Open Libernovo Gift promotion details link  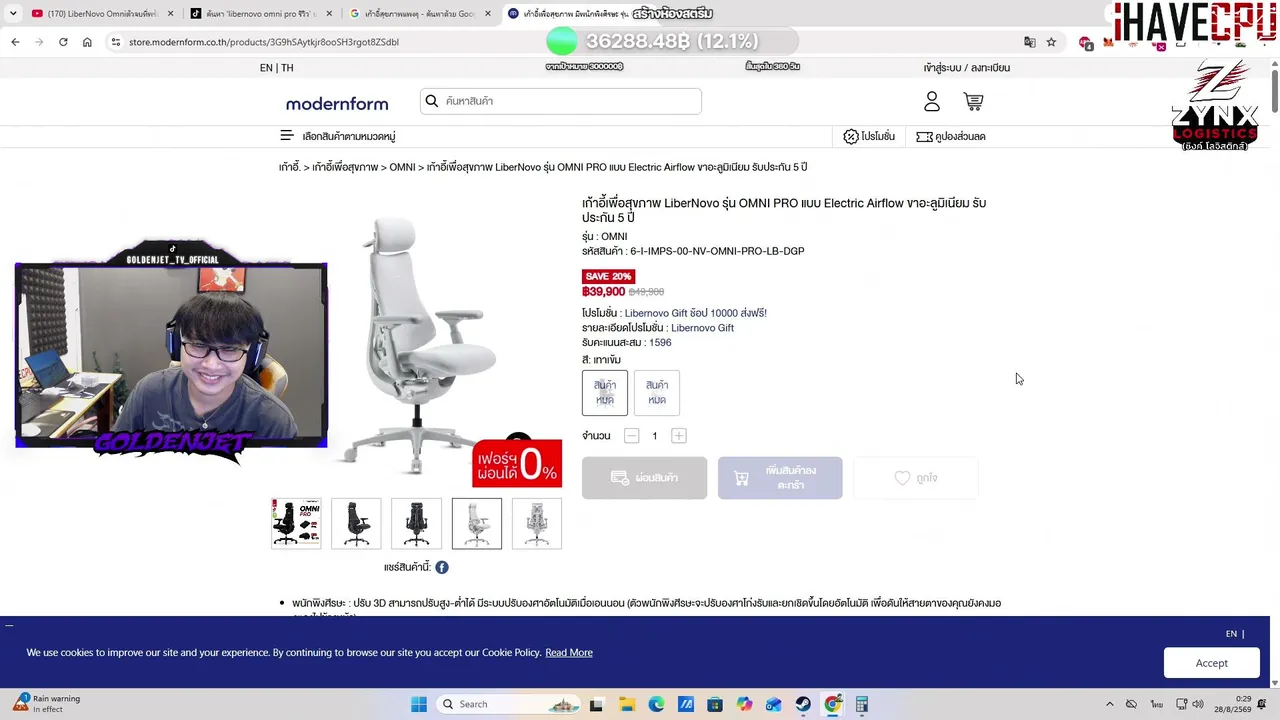point(702,328)
